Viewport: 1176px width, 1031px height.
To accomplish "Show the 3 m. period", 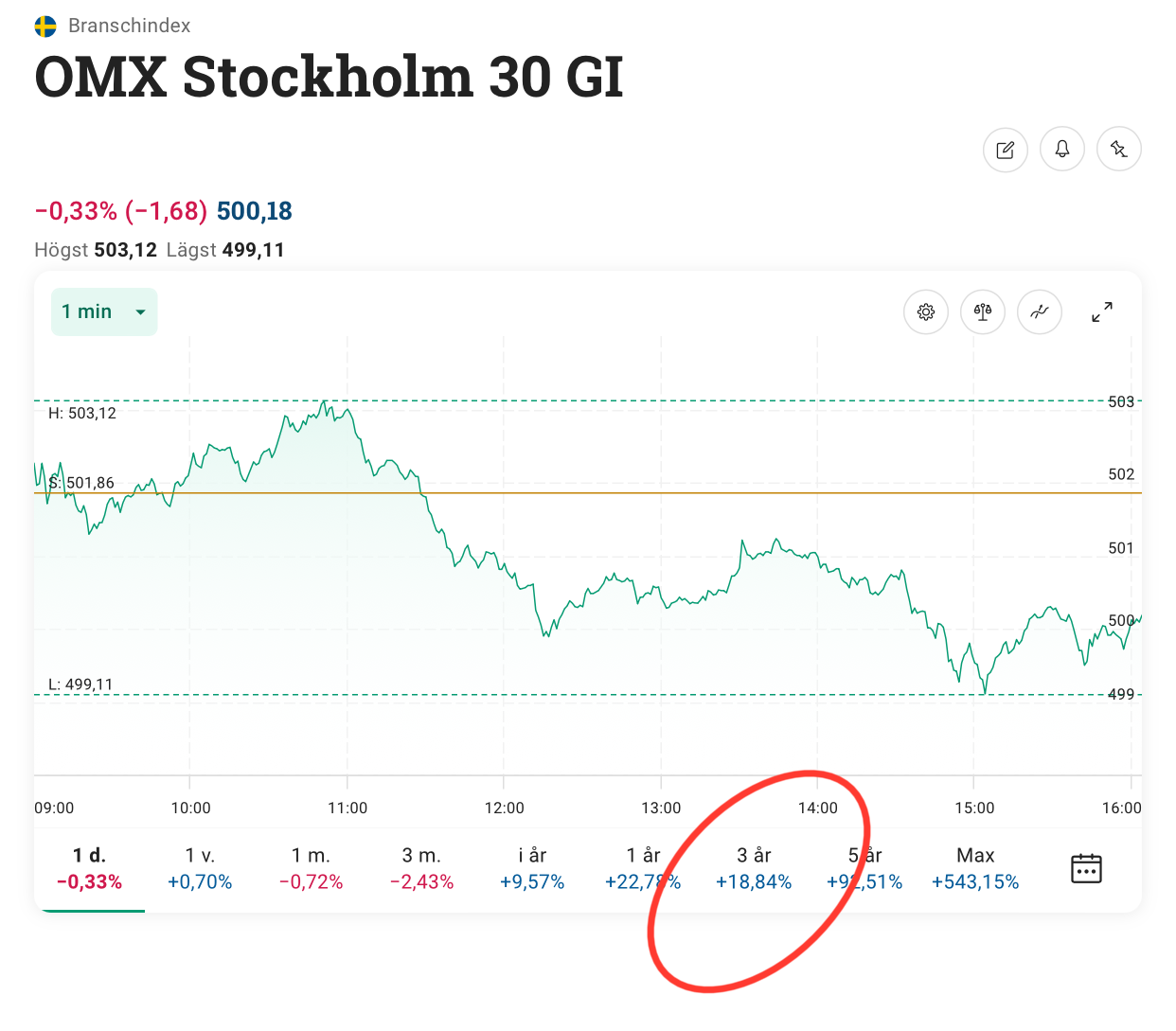I will tap(421, 868).
